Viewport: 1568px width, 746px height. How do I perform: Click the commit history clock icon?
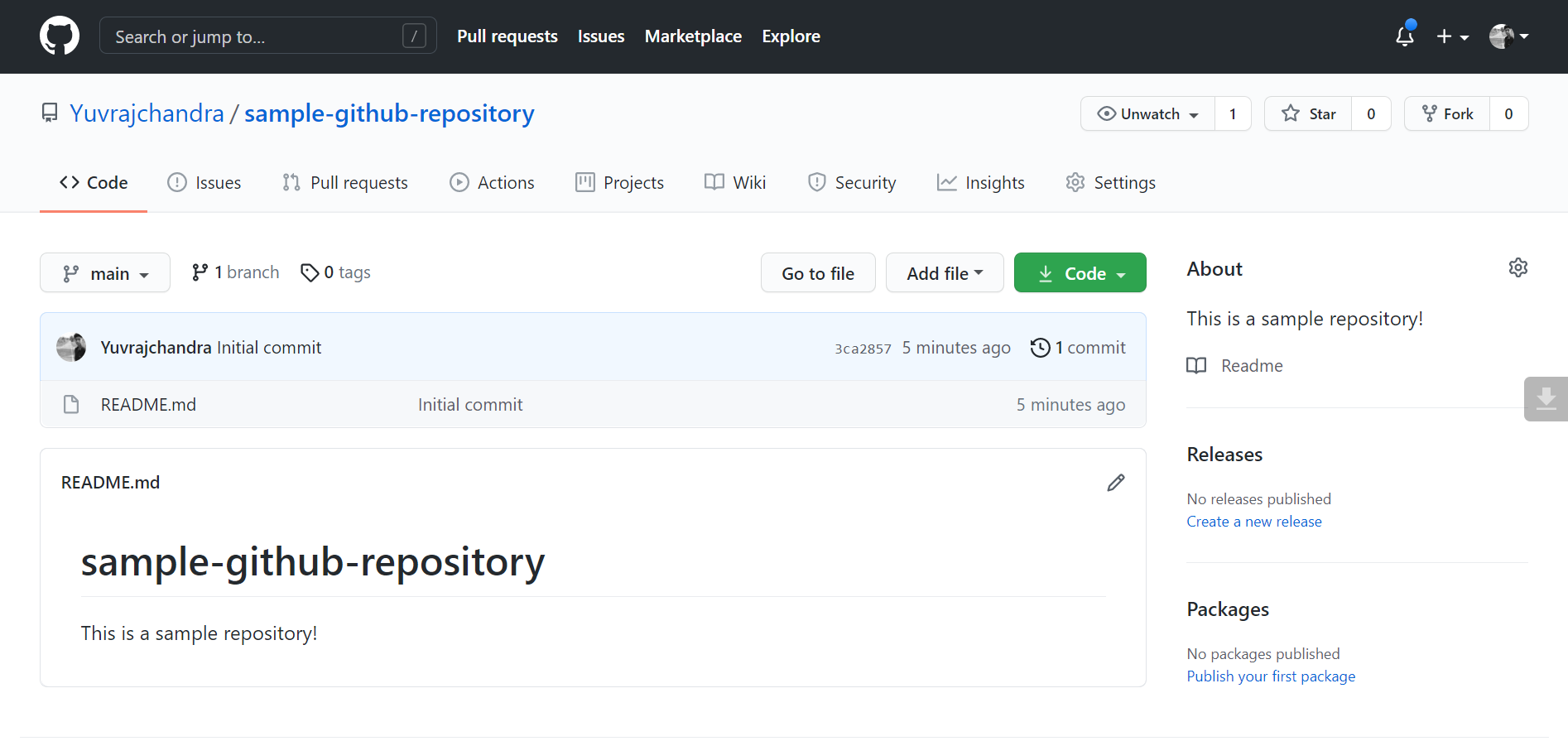pos(1040,347)
